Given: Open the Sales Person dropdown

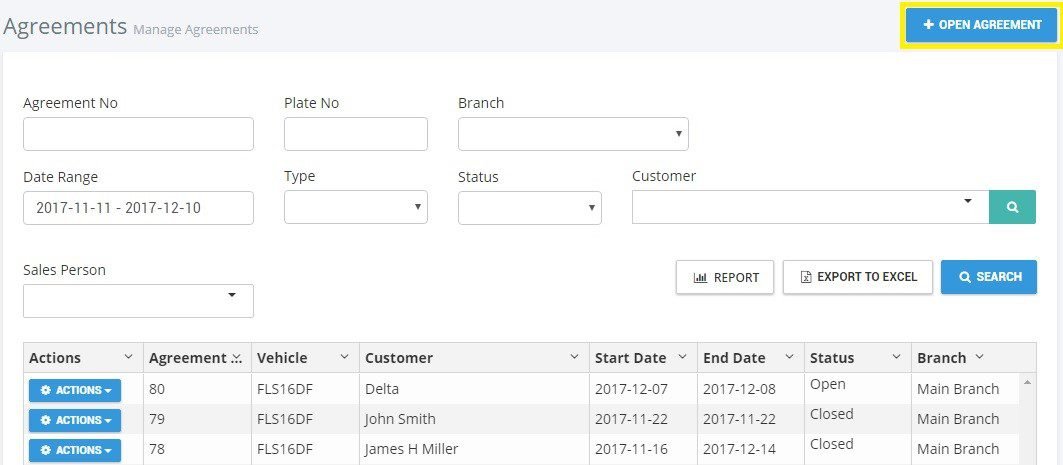Looking at the screenshot, I should 138,301.
